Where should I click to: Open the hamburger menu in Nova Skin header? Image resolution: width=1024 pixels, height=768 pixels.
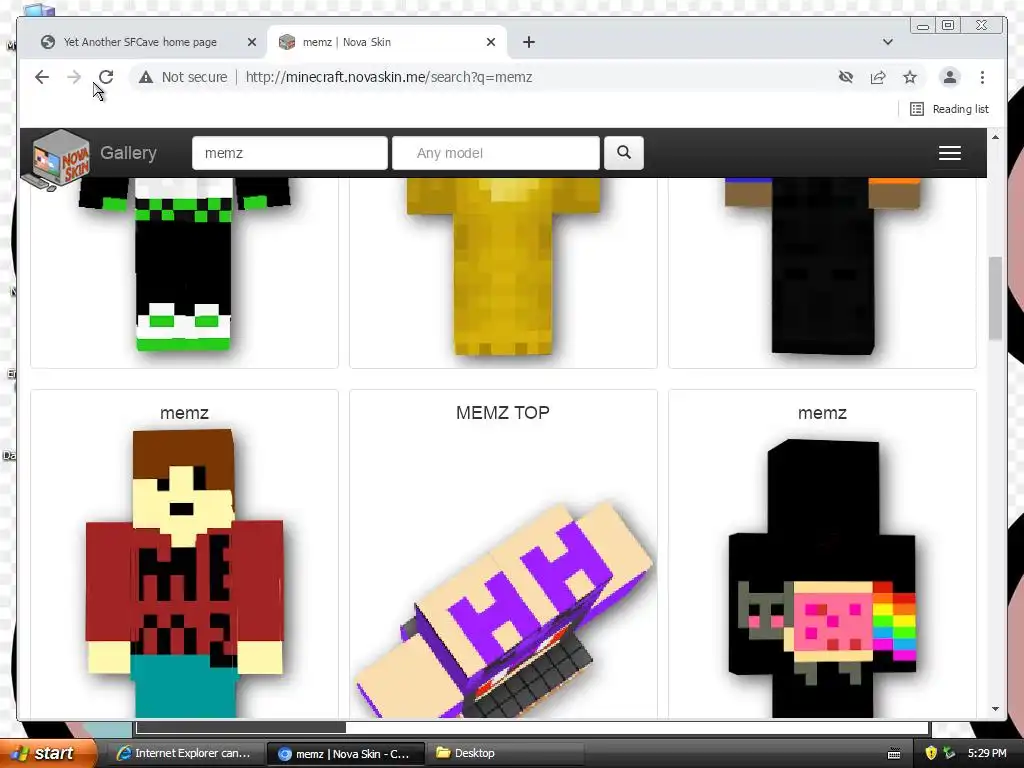950,153
